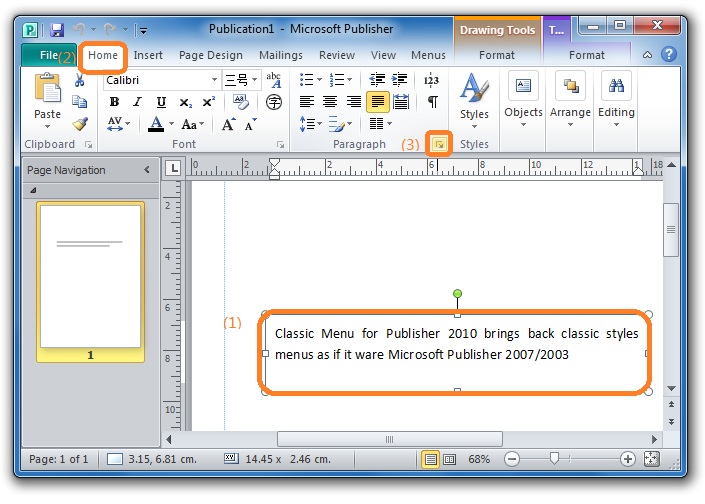Open the Customize Quick Access Toolbar dropdown
The height and width of the screenshot is (504, 705).
click(143, 31)
